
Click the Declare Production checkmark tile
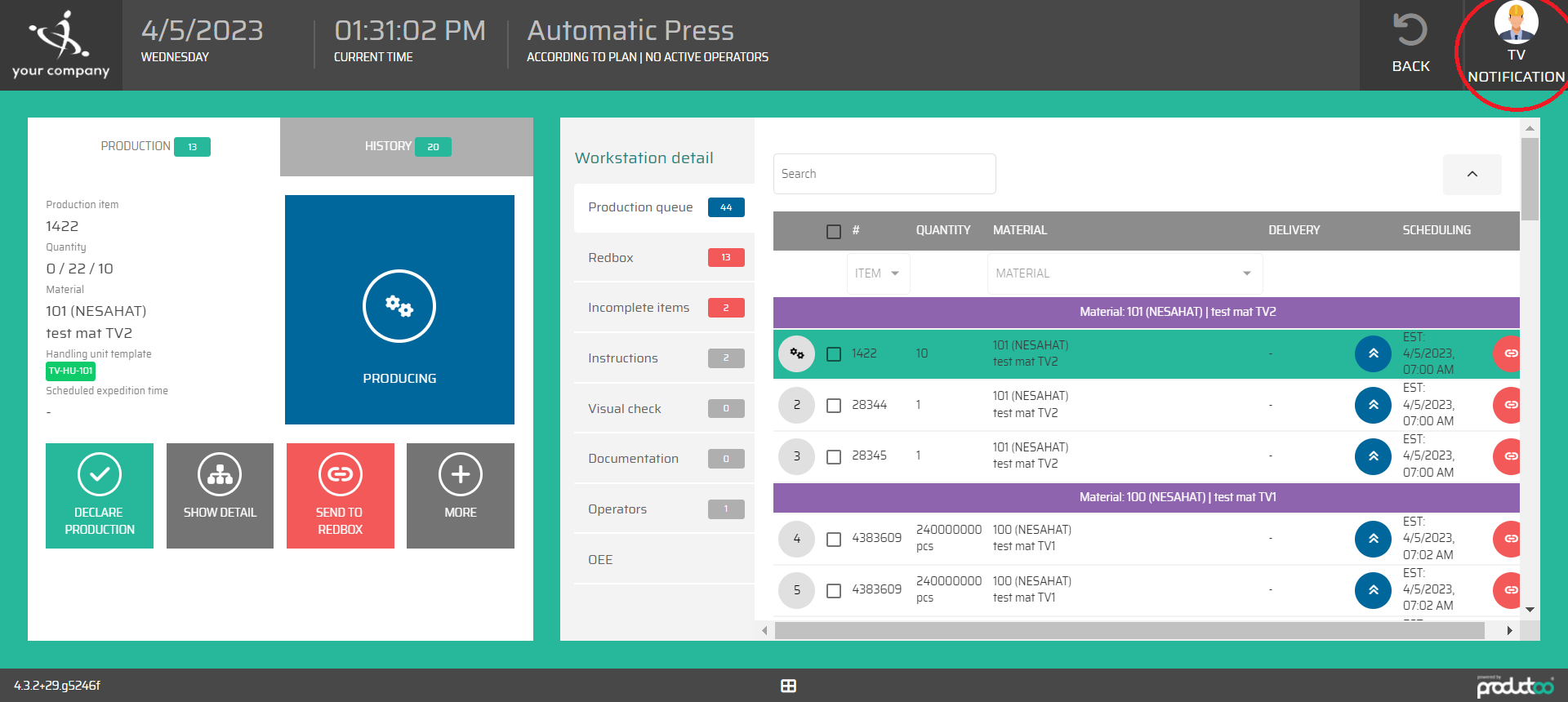click(x=100, y=495)
